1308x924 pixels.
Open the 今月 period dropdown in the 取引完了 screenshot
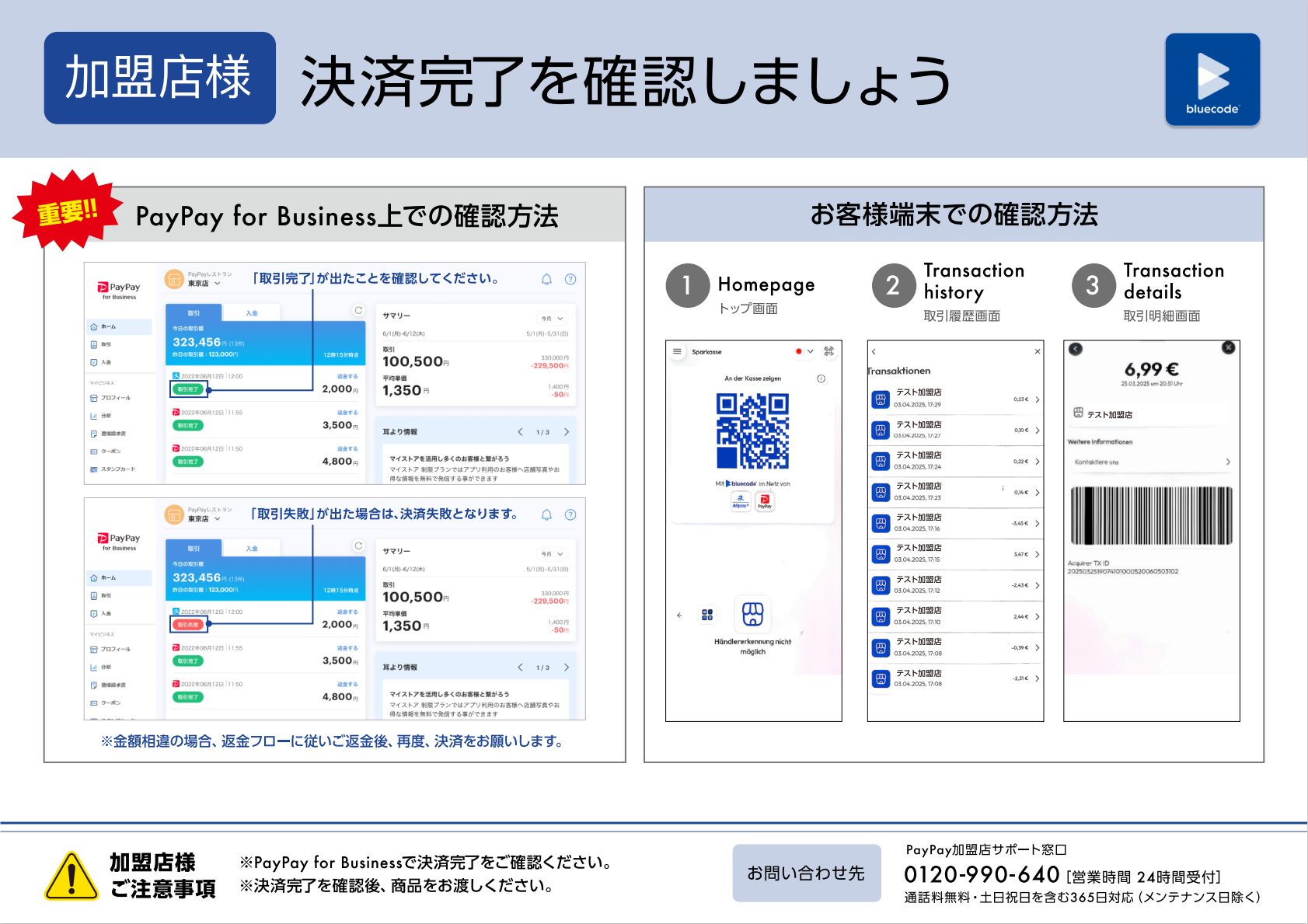pos(553,319)
